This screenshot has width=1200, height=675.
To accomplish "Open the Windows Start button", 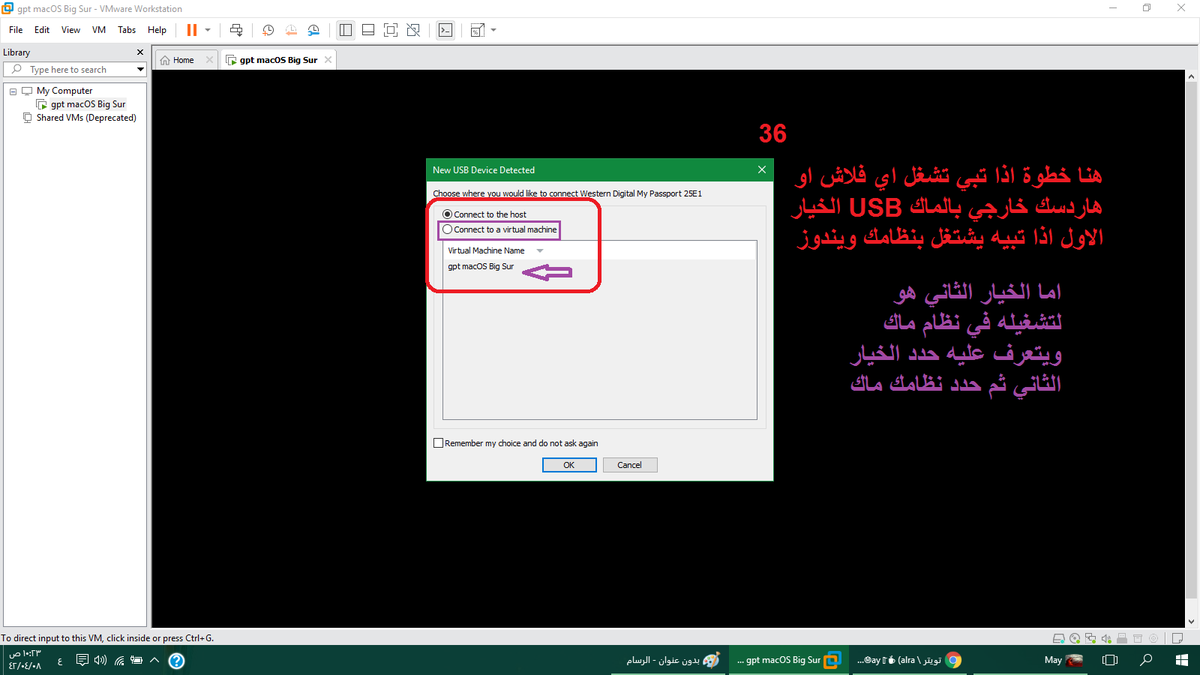I will [x=1181, y=660].
